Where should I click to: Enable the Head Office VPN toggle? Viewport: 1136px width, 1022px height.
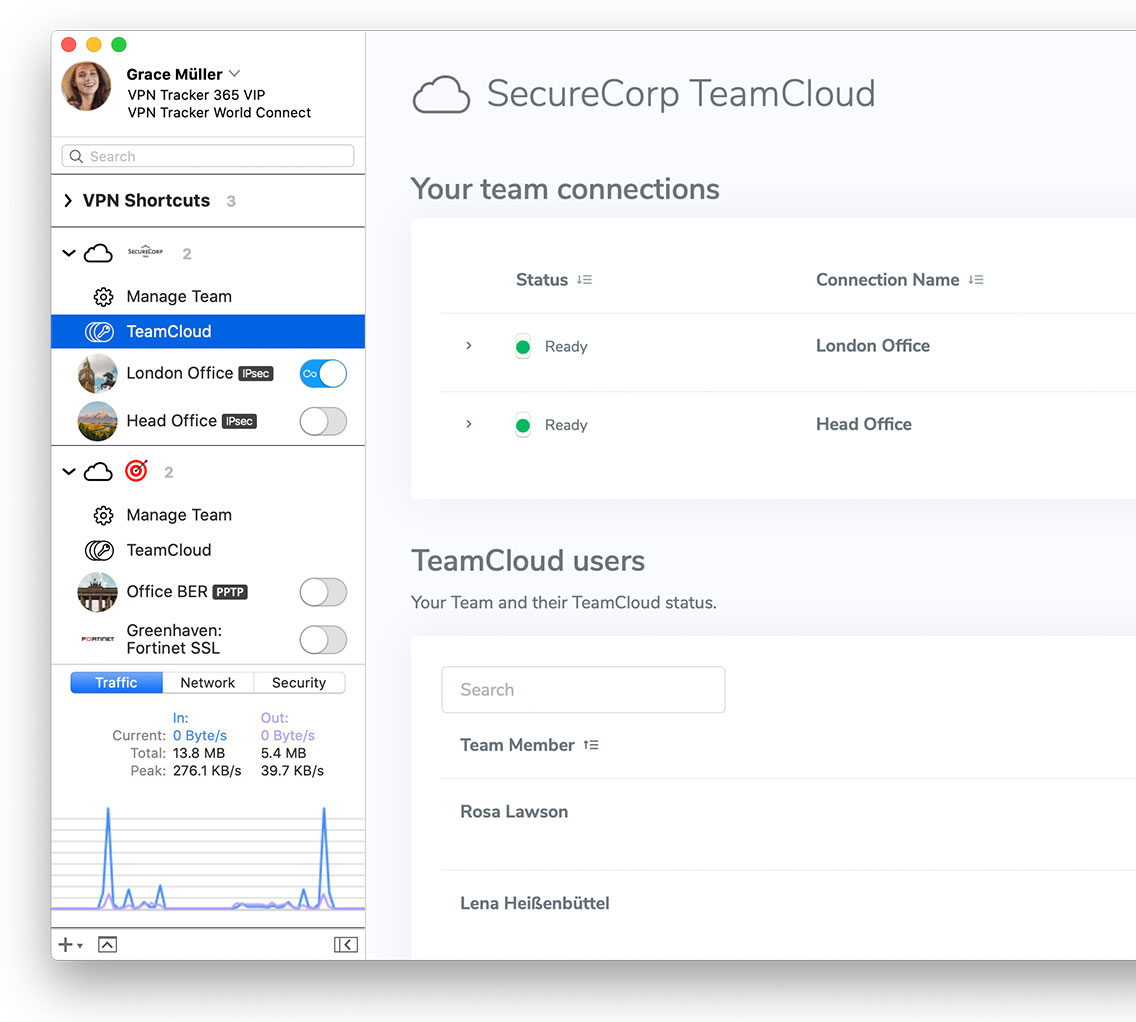point(323,421)
